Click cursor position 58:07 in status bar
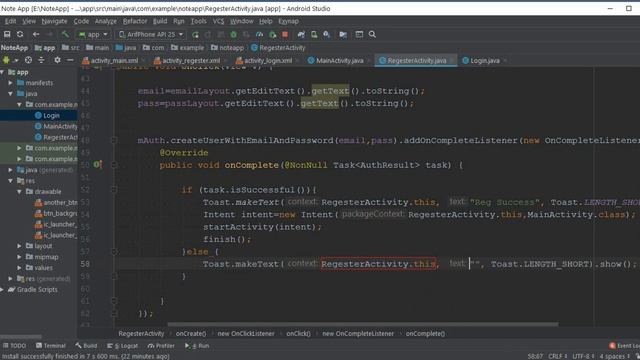This screenshot has width=640, height=360. (535, 356)
